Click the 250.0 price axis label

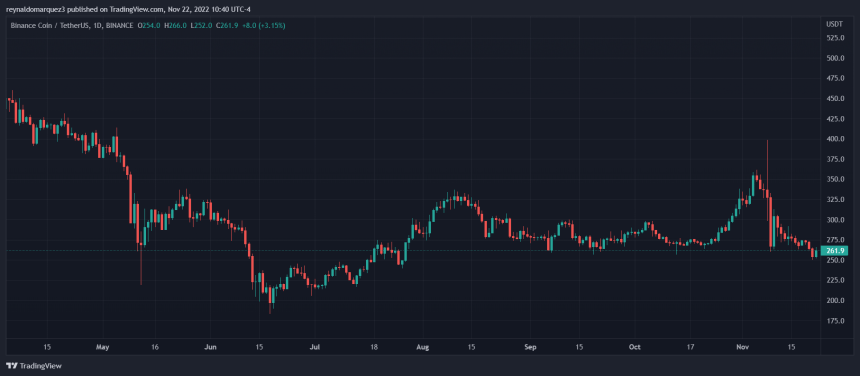click(835, 260)
